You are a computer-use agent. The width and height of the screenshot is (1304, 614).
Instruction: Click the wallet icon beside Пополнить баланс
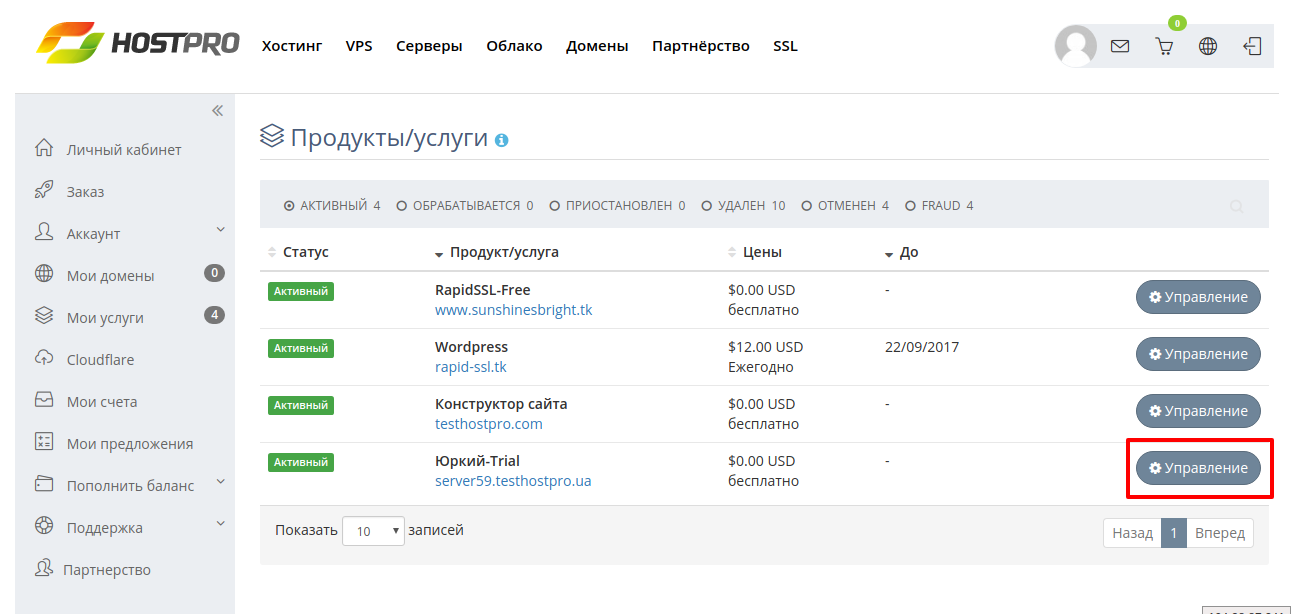43,484
